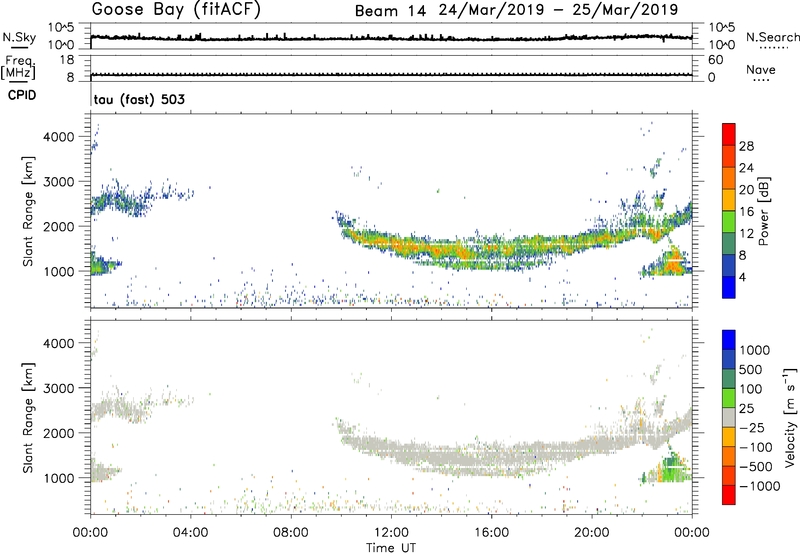Click the Freq. [MHz] label
Image resolution: width=800 pixels, height=554 pixels.
point(18,68)
